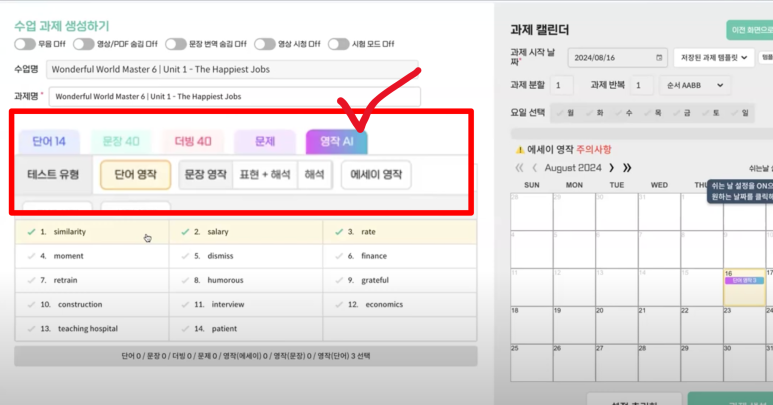Switch to the 영작 AI tab
The image size is (773, 405).
tap(337, 142)
